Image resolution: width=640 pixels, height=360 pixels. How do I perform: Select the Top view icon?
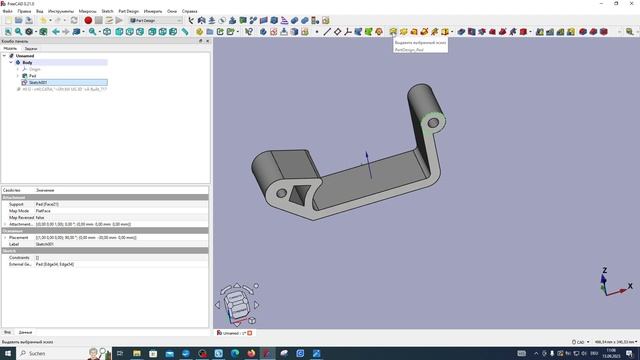129,31
